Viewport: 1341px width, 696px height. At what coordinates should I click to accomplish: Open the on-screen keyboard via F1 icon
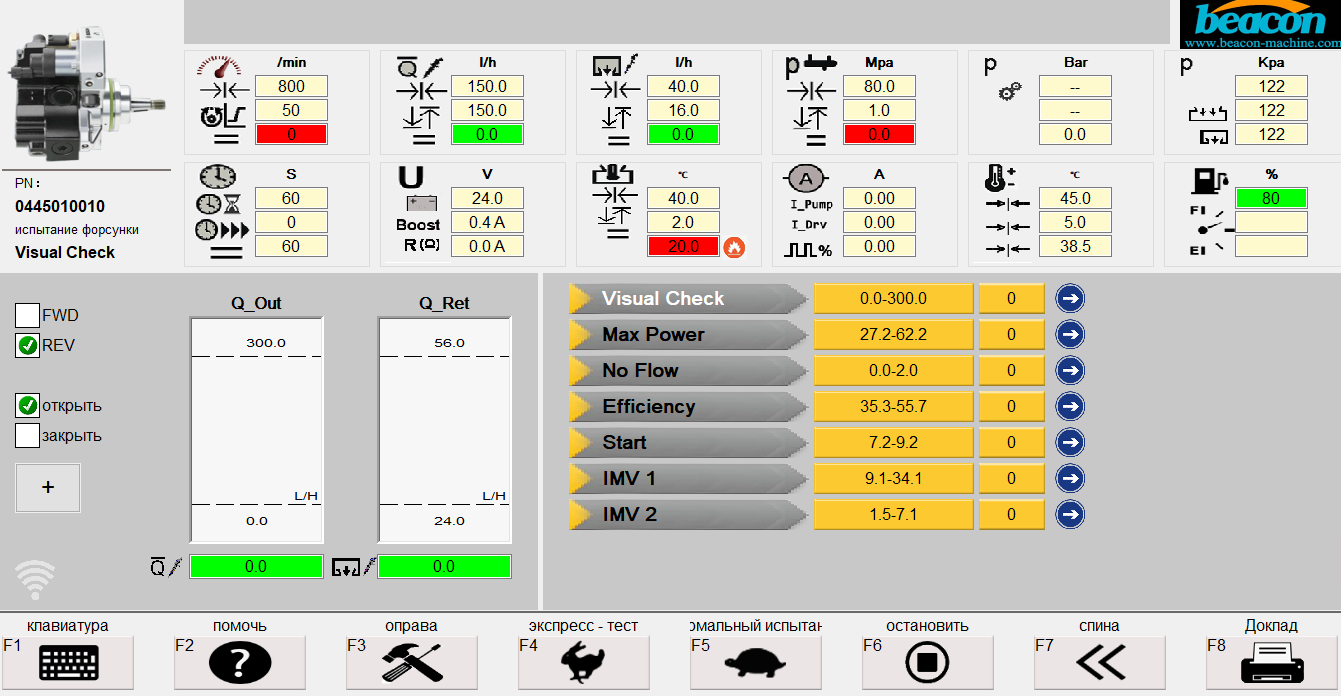pyautogui.click(x=70, y=662)
